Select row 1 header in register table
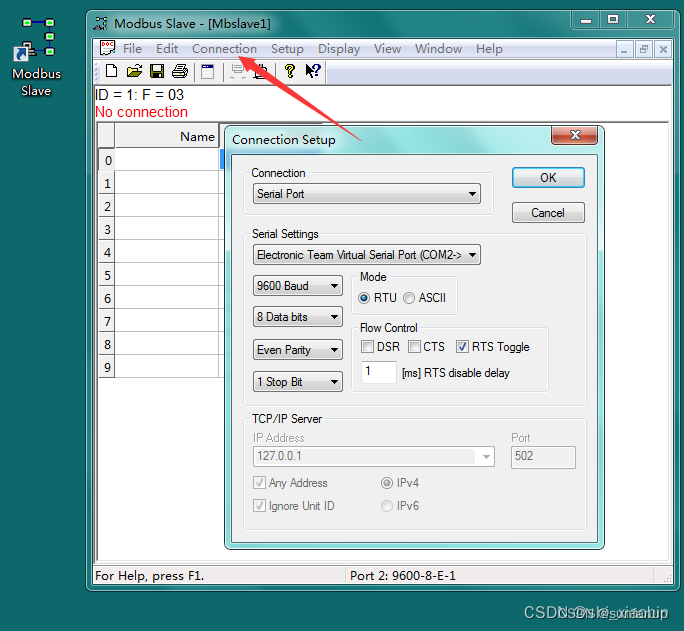The width and height of the screenshot is (684, 631). click(107, 183)
